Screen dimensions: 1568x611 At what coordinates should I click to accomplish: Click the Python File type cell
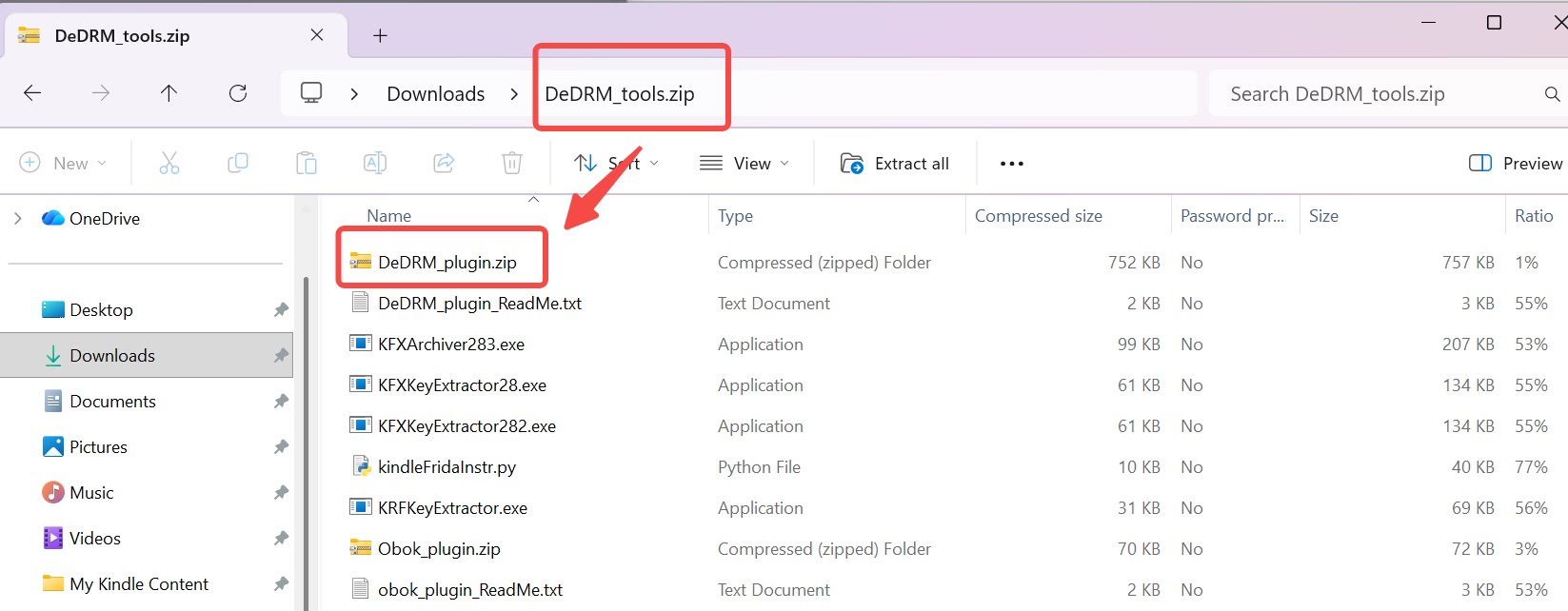[x=759, y=467]
